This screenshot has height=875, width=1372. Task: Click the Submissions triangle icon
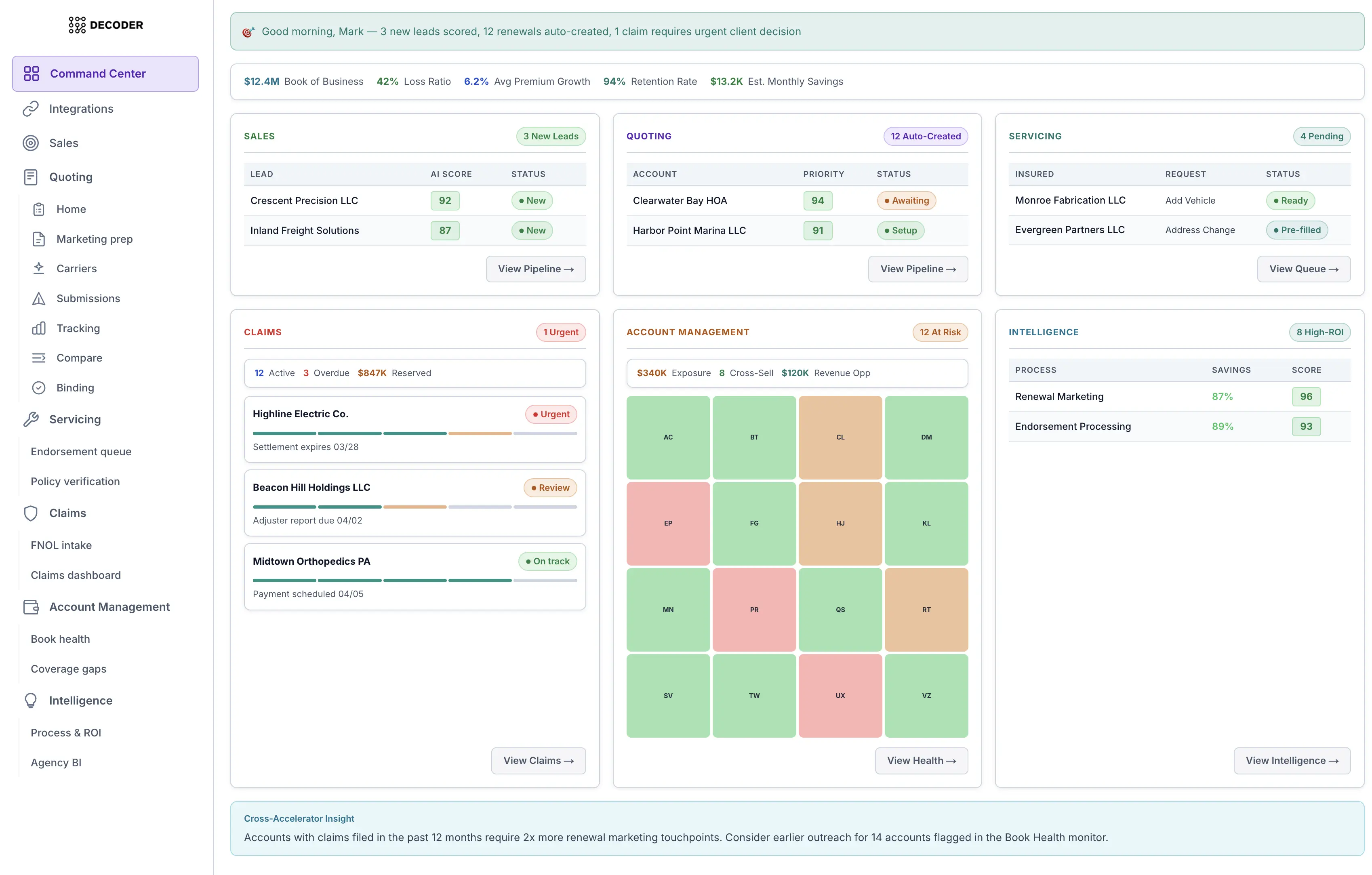click(38, 299)
